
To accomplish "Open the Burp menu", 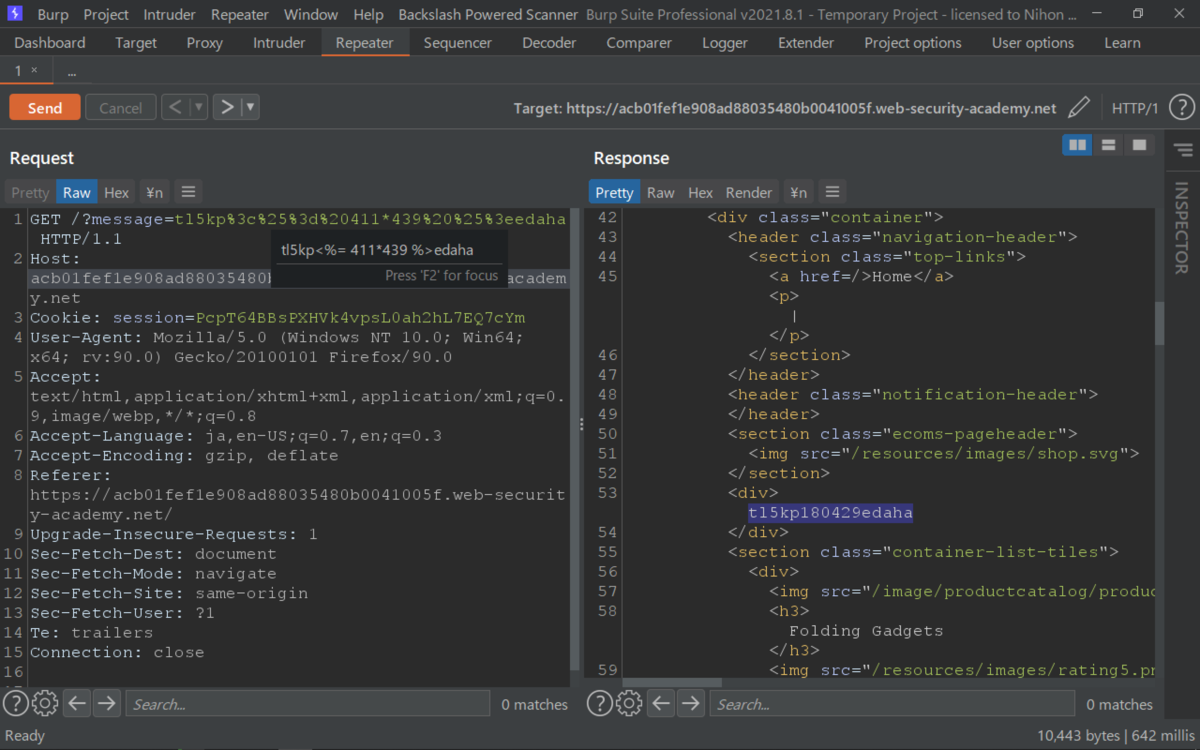I will pyautogui.click(x=52, y=15).
